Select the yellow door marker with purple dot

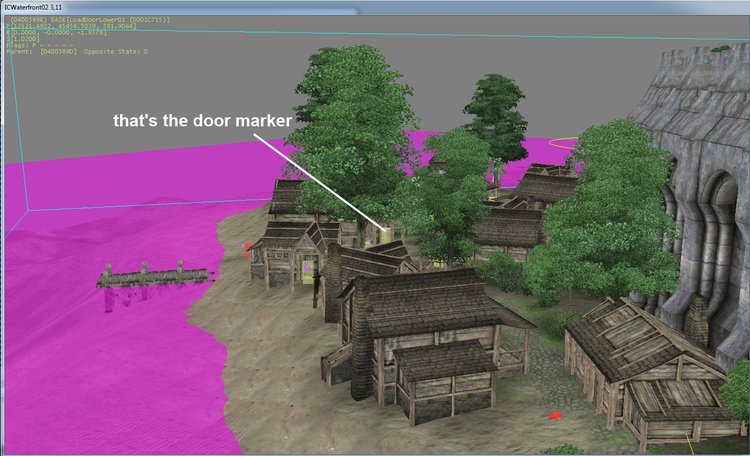(x=309, y=272)
